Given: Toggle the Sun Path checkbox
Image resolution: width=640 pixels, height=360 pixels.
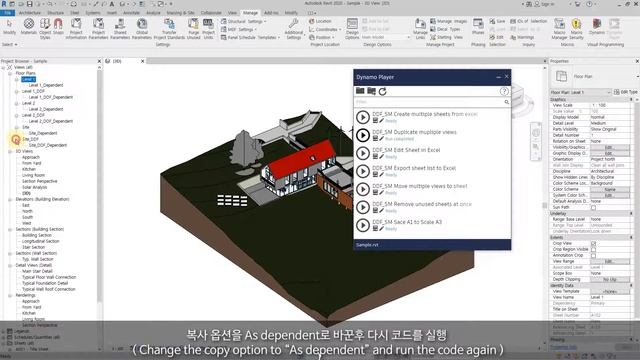Looking at the screenshot, I should point(593,208).
